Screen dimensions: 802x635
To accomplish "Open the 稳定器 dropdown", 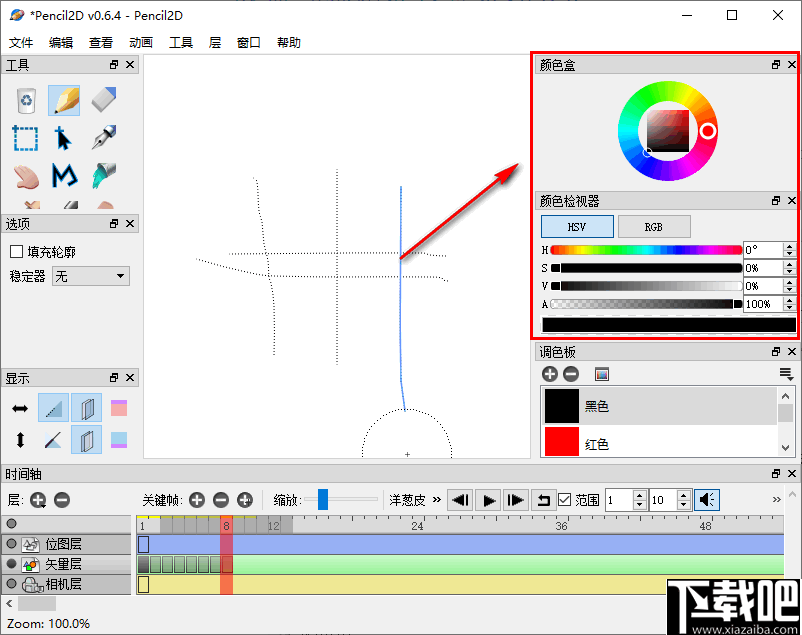I will pos(90,275).
